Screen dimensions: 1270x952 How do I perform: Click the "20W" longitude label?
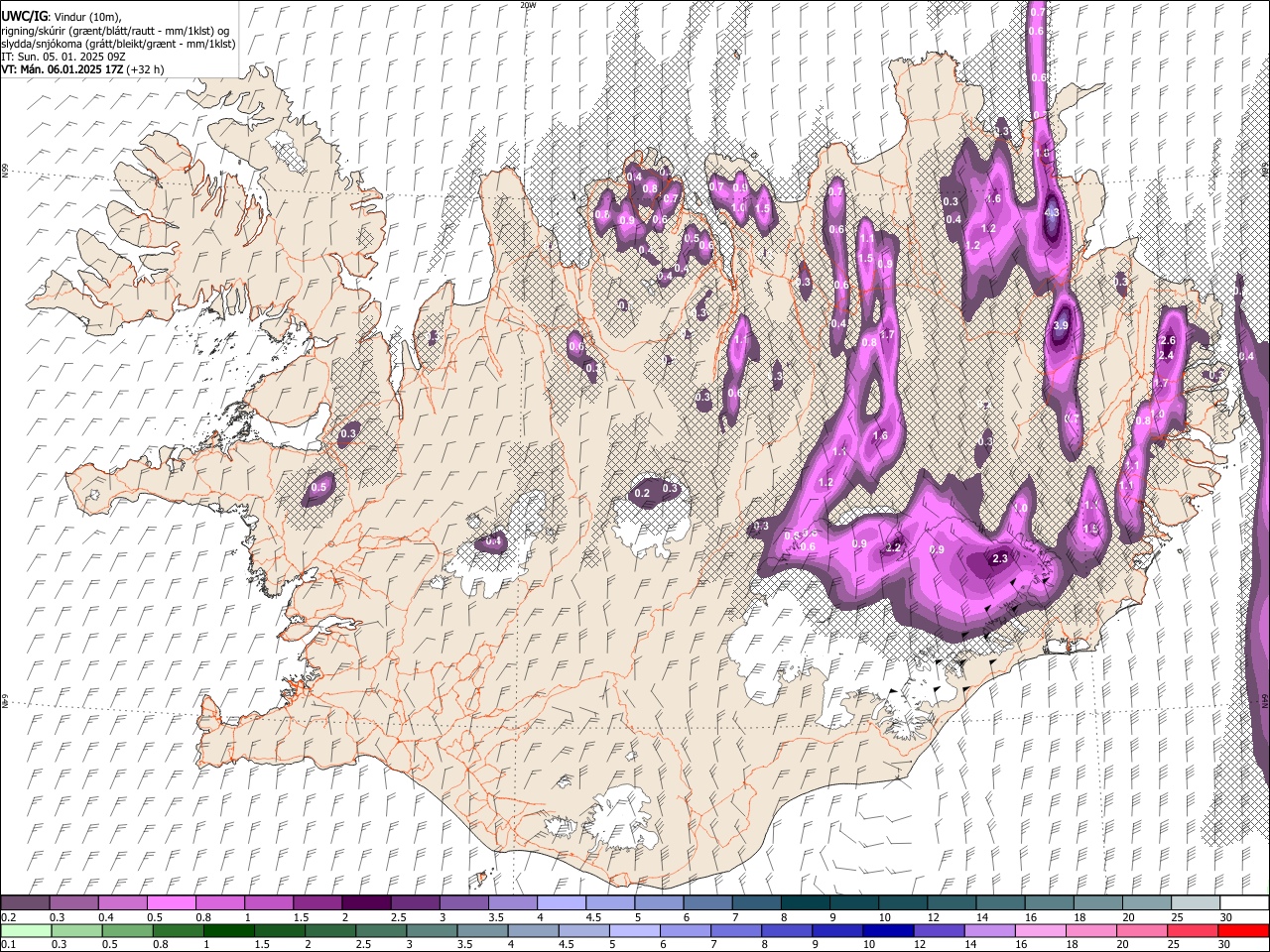(528, 5)
